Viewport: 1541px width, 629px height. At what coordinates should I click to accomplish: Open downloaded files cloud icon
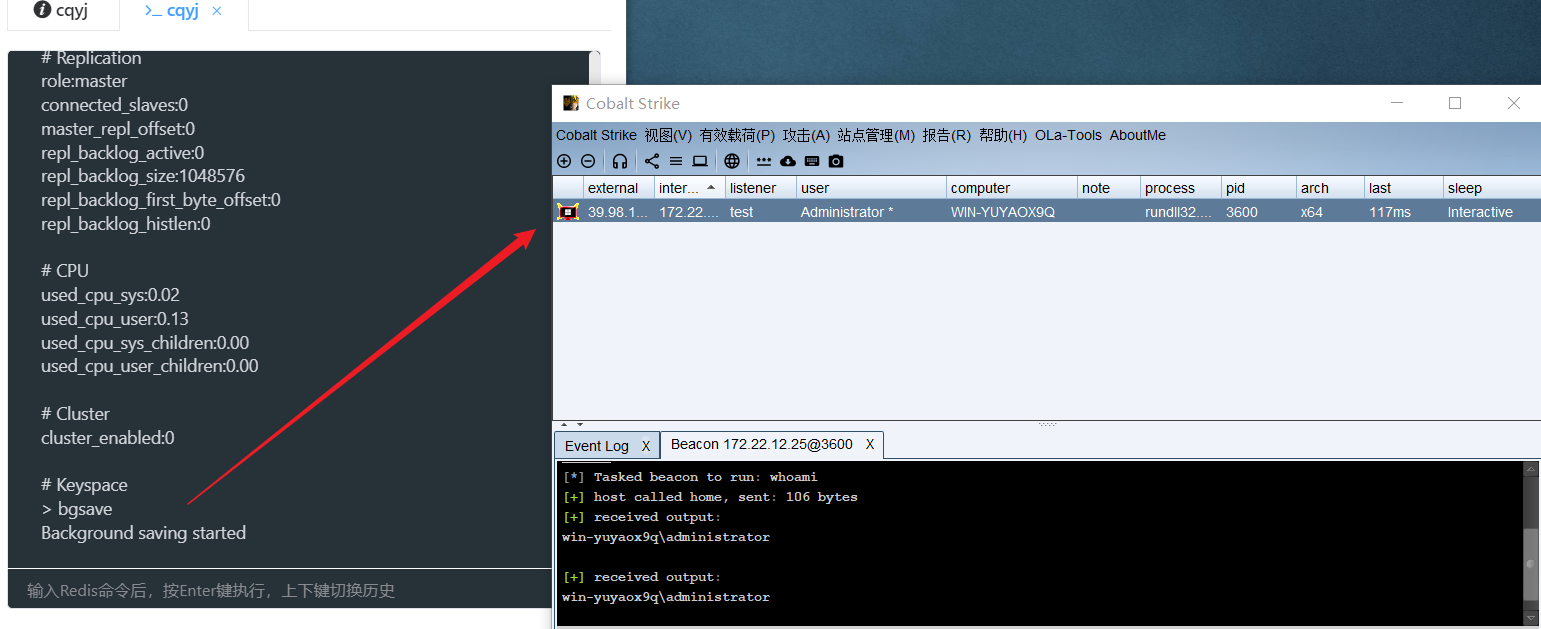[x=788, y=161]
